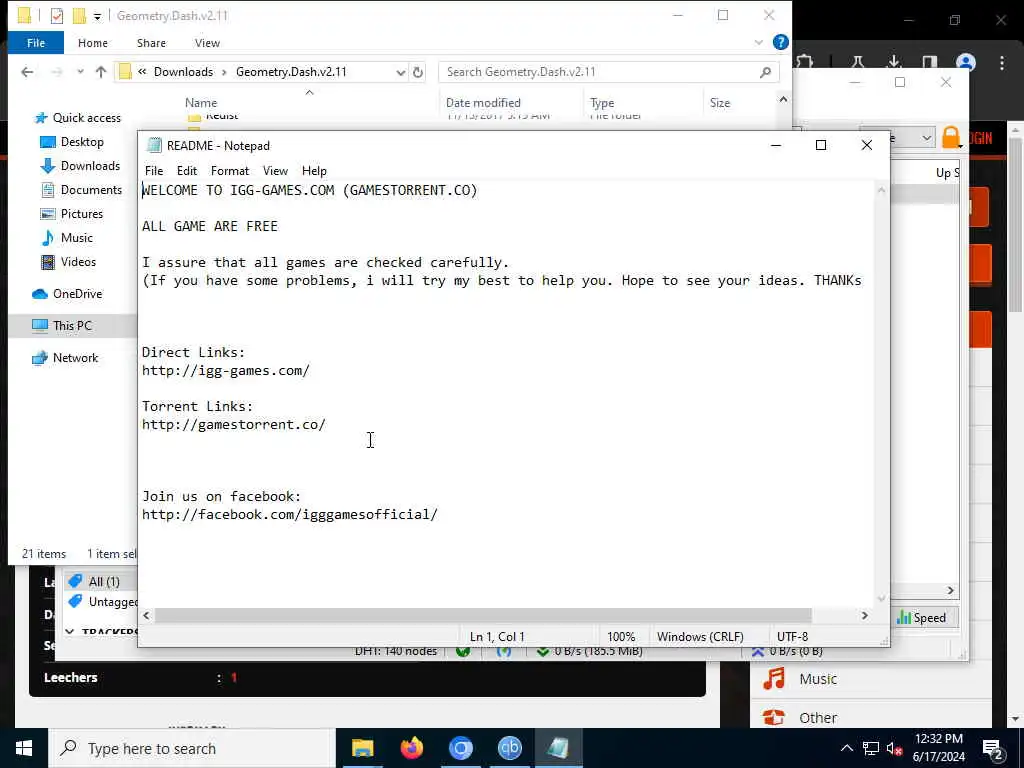Click the Properties checkmark icon in Explorer title bar
Image resolution: width=1024 pixels, height=768 pixels.
point(57,16)
